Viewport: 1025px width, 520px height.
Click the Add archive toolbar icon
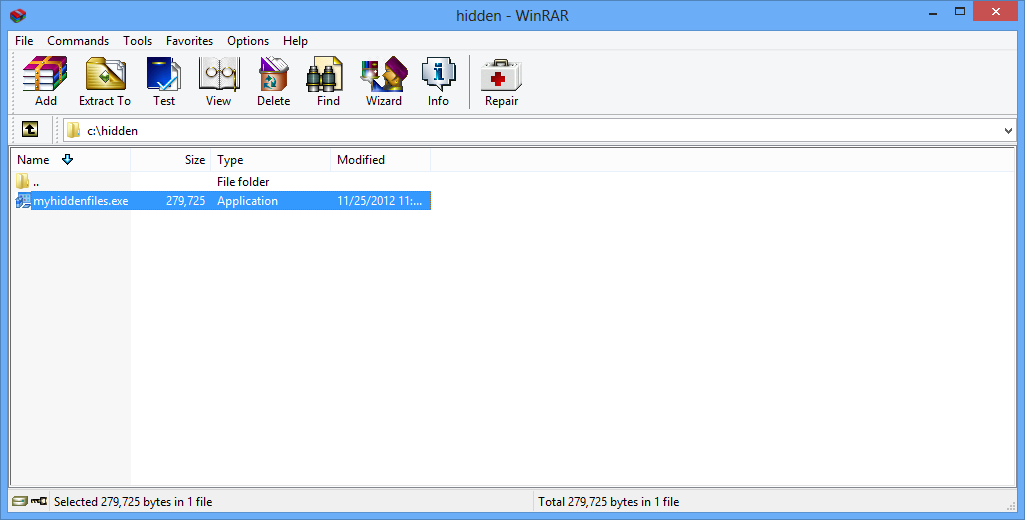coord(45,82)
